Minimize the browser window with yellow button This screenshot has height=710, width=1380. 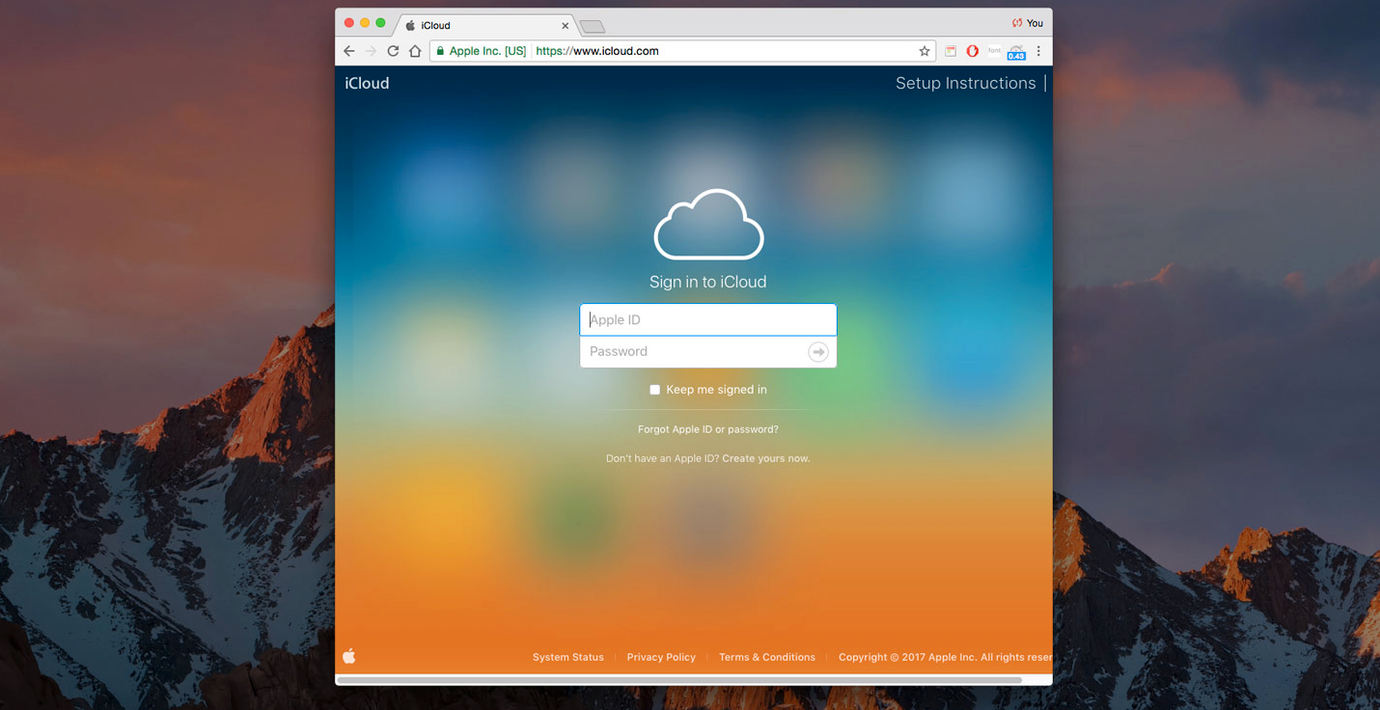point(365,23)
